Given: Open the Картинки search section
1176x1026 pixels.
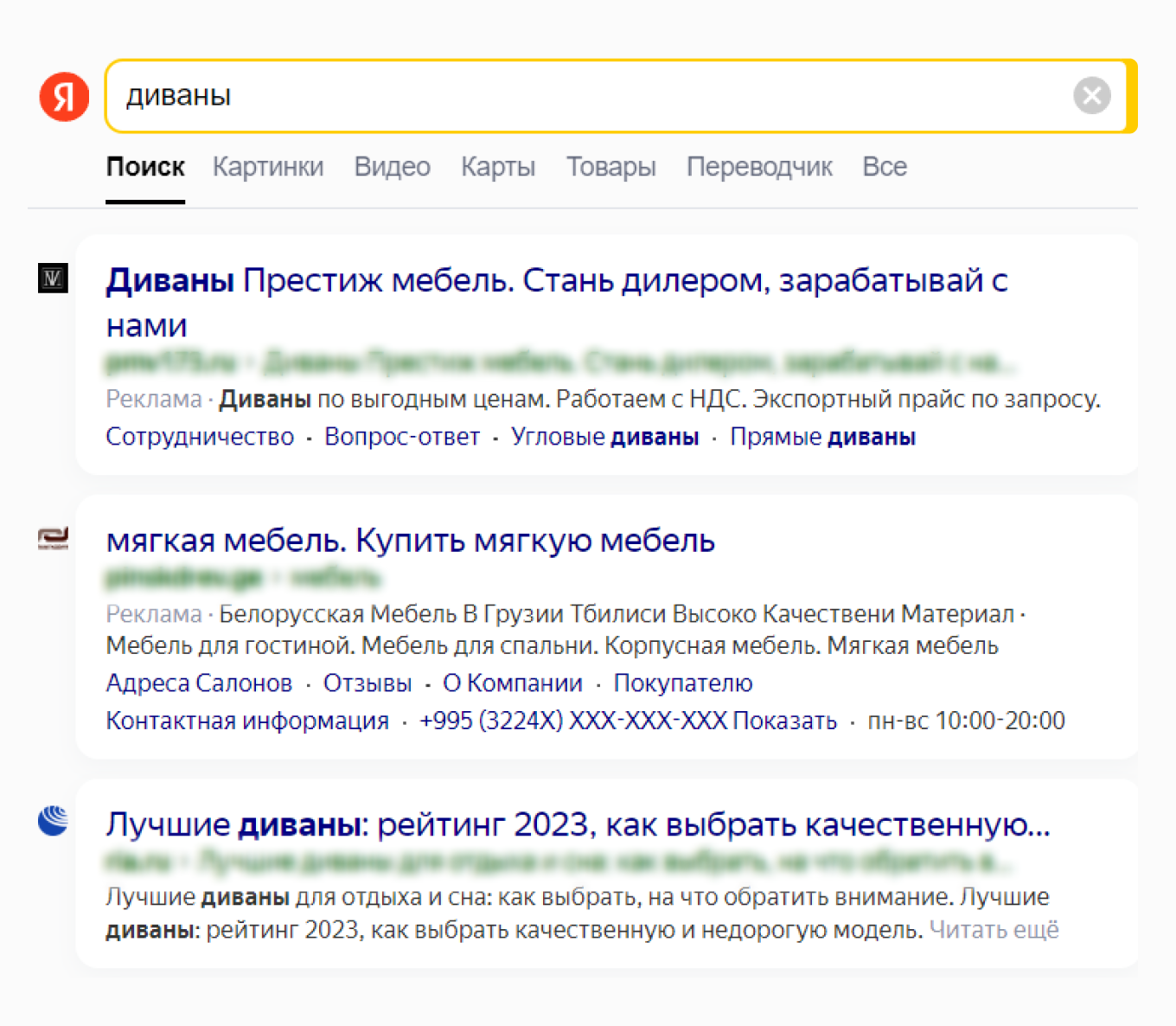Looking at the screenshot, I should pos(268,167).
